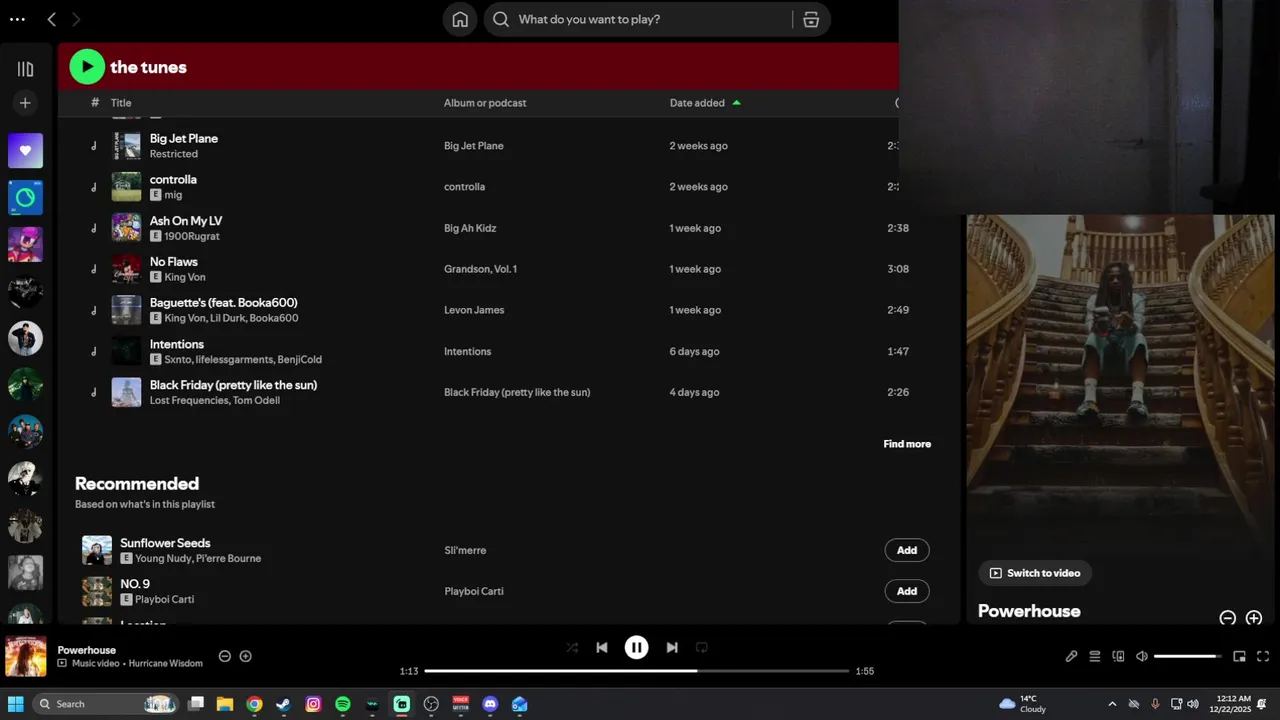Click now playing Powerhouse cover art
This screenshot has height=720, width=1280.
[x=26, y=656]
